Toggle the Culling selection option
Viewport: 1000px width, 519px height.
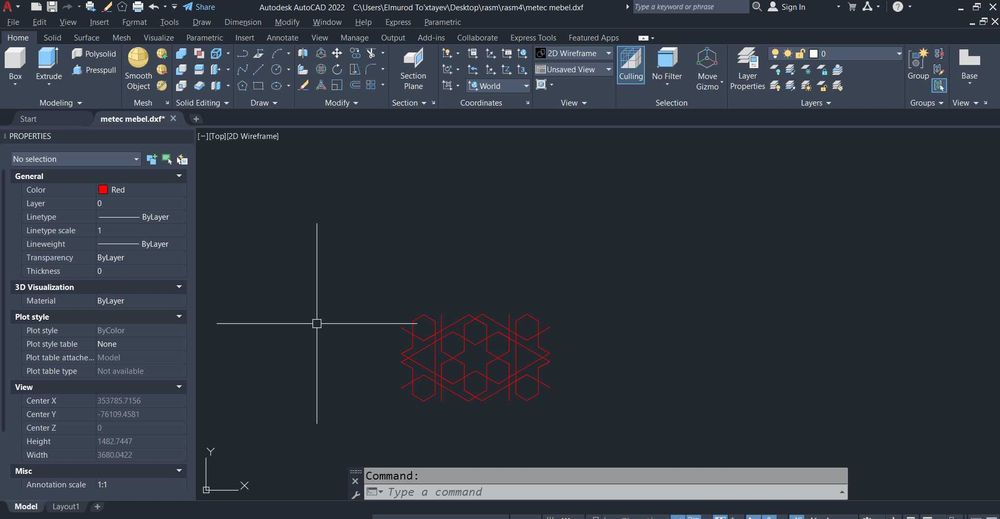pyautogui.click(x=631, y=64)
